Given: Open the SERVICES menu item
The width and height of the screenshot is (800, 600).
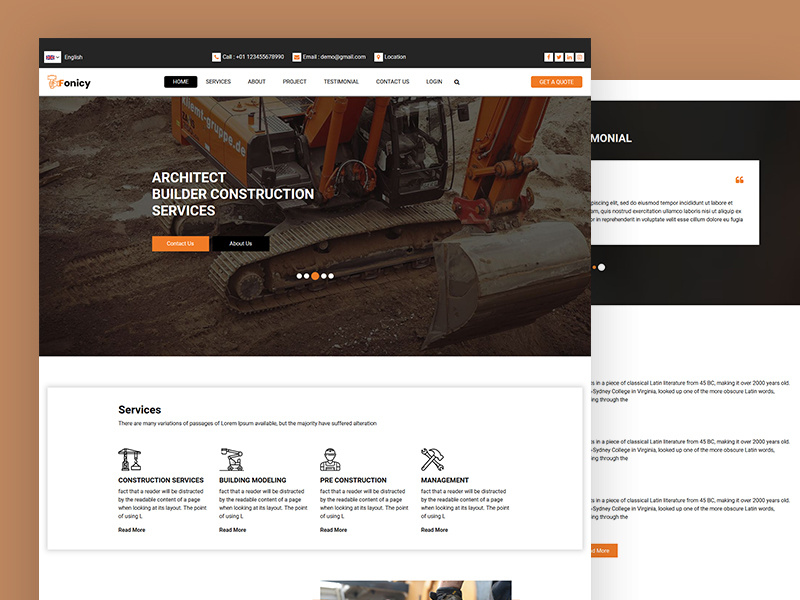Looking at the screenshot, I should (218, 82).
